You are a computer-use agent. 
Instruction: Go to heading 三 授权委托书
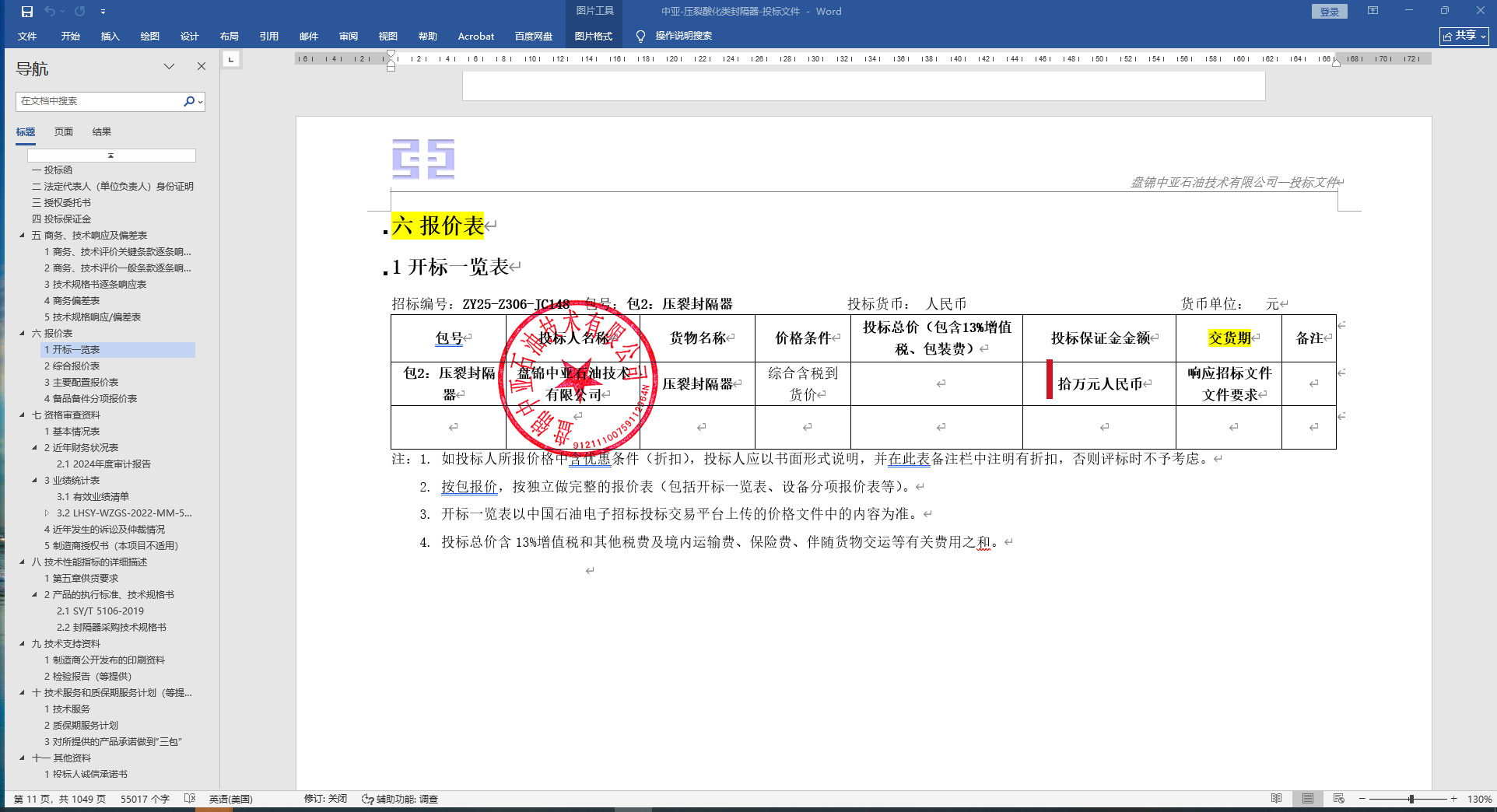pos(61,202)
